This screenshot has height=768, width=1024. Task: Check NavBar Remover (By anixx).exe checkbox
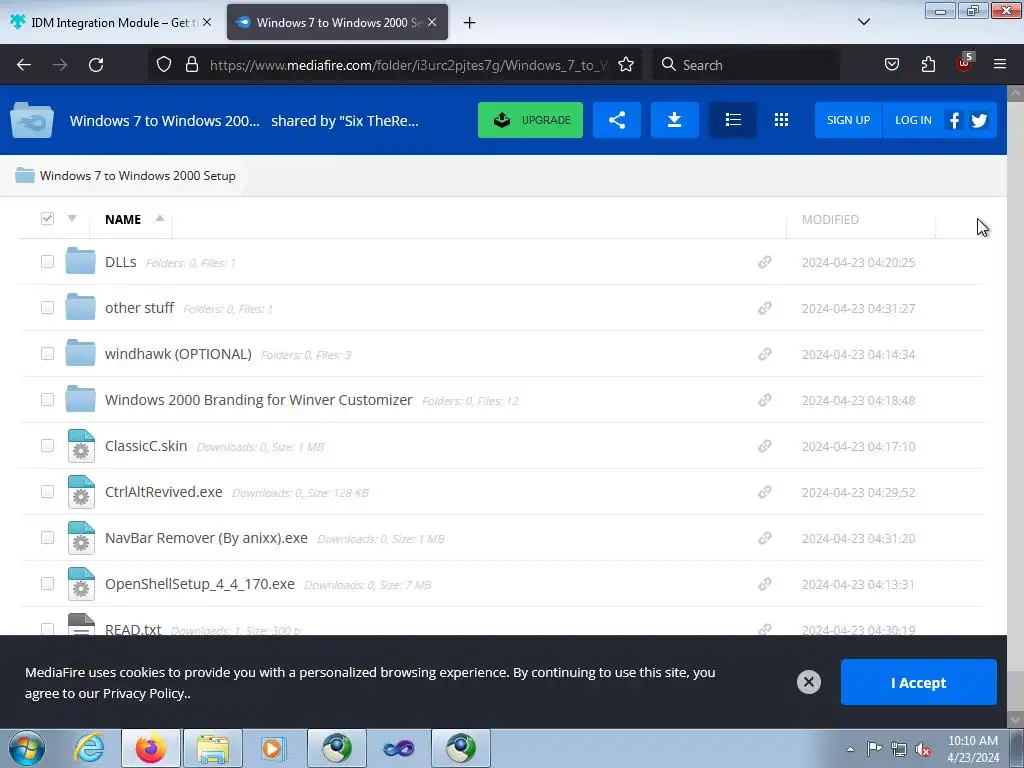pos(47,538)
